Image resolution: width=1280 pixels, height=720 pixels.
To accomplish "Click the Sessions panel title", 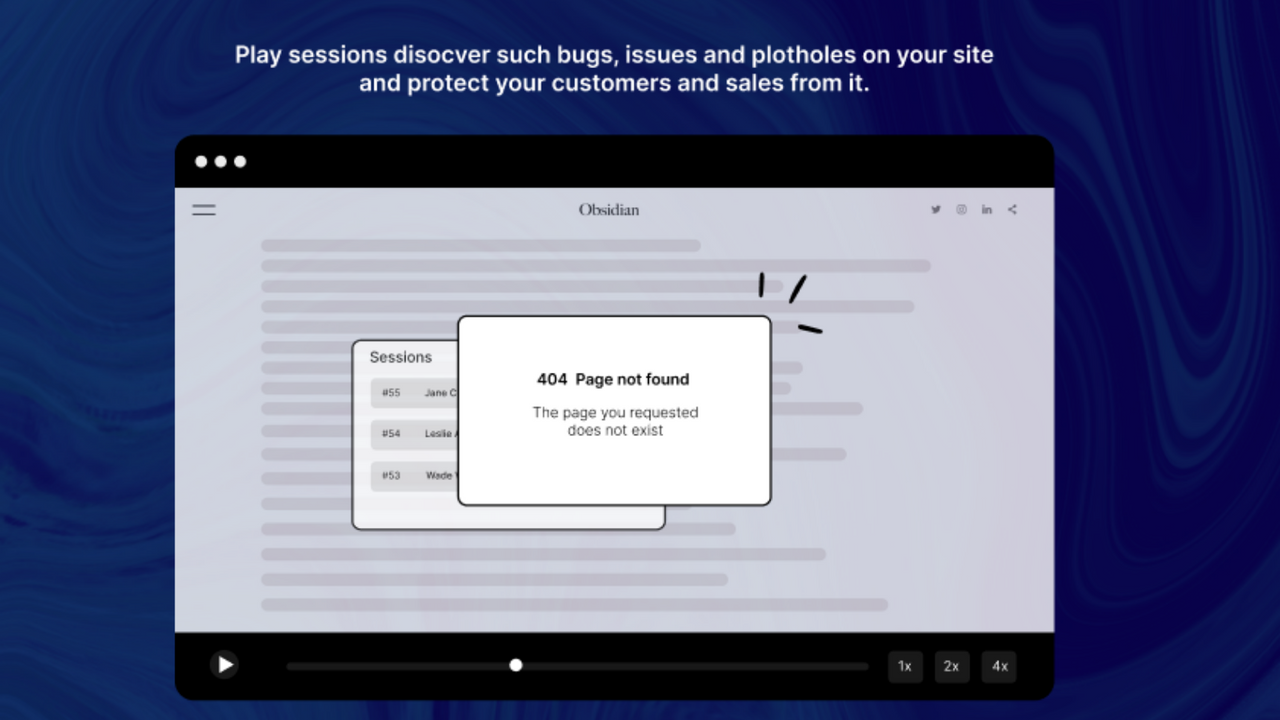I will pos(401,357).
